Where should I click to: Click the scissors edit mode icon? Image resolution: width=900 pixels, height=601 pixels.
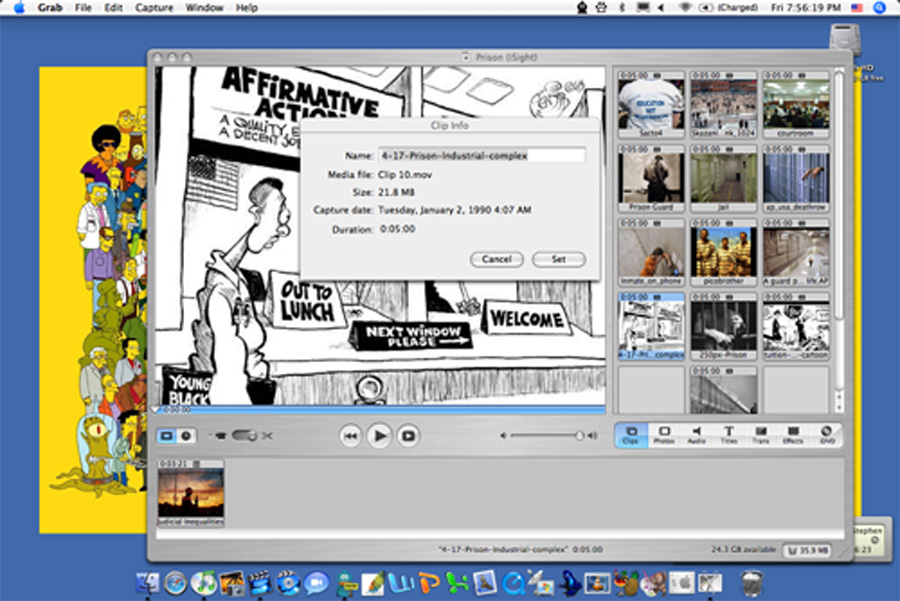pos(267,436)
